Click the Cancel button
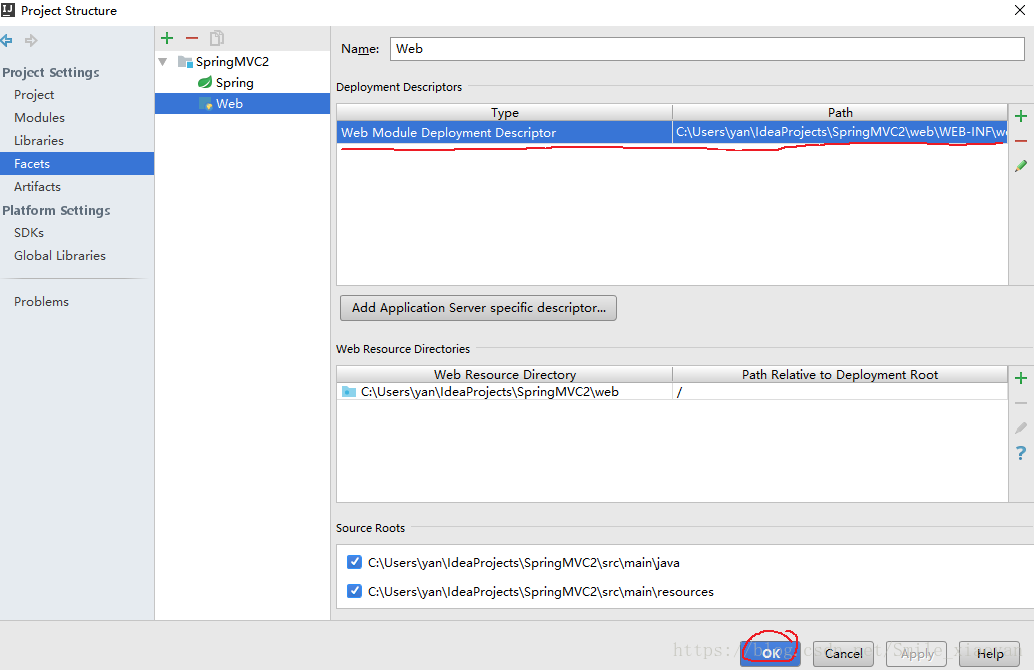Image resolution: width=1034 pixels, height=670 pixels. point(843,654)
